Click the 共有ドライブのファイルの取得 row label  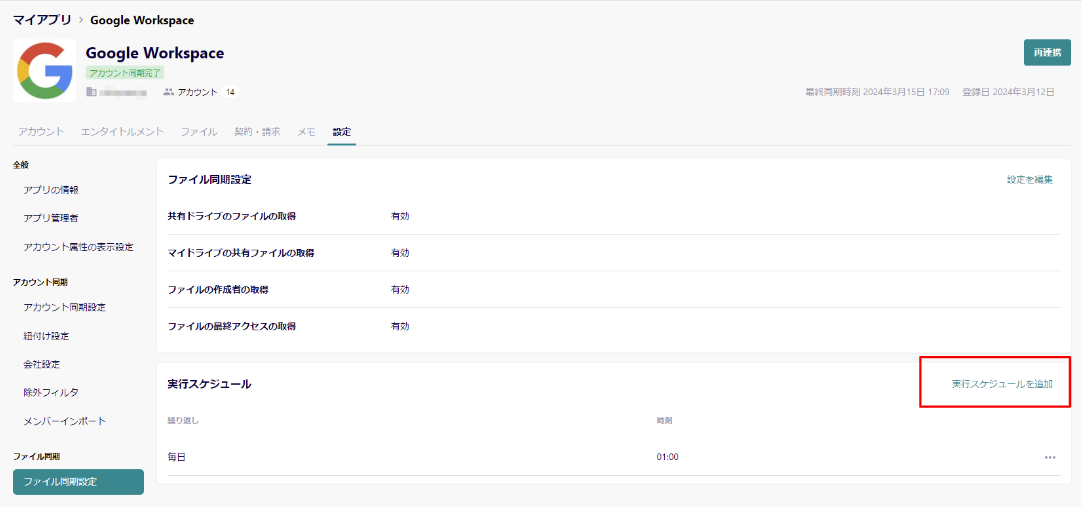pyautogui.click(x=231, y=216)
